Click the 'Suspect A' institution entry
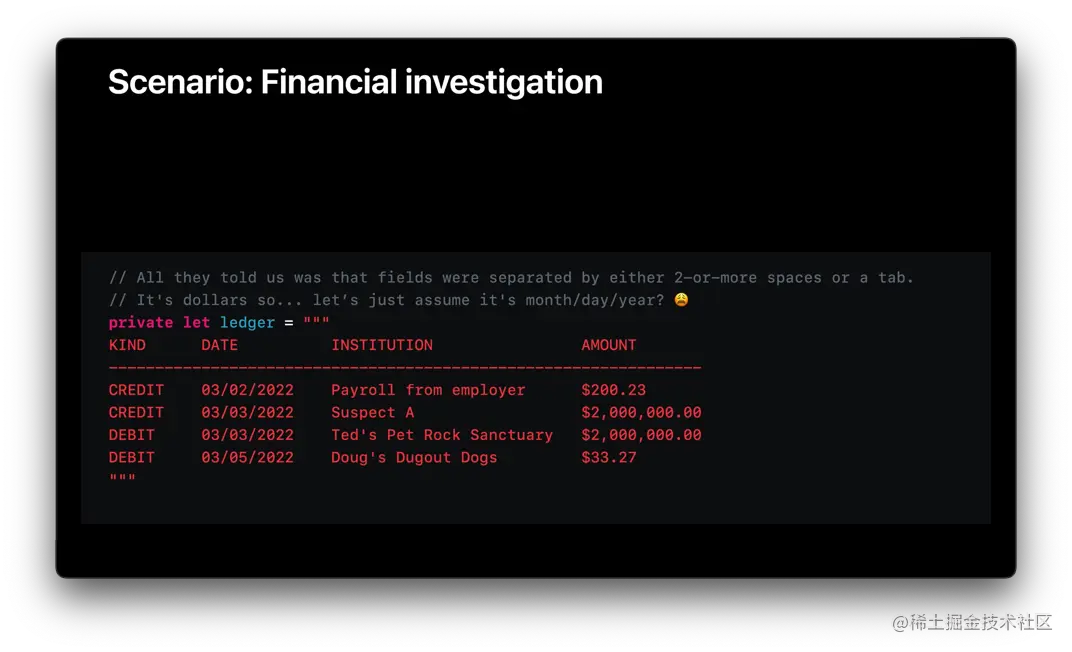The height and width of the screenshot is (652, 1072). tap(372, 412)
